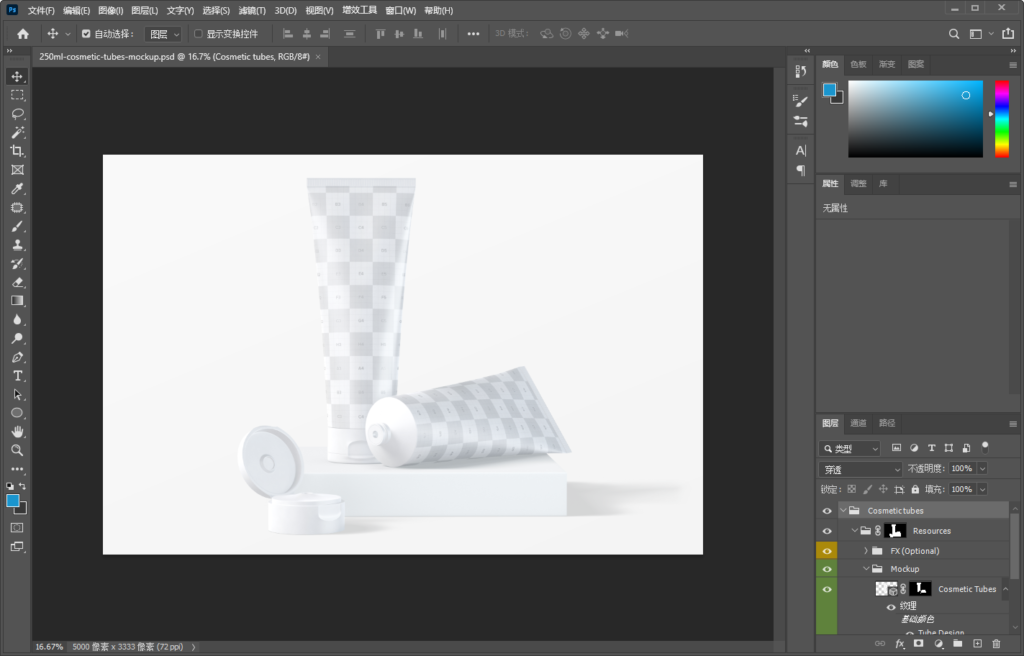
Task: Select the Gradient tool
Action: (17, 301)
